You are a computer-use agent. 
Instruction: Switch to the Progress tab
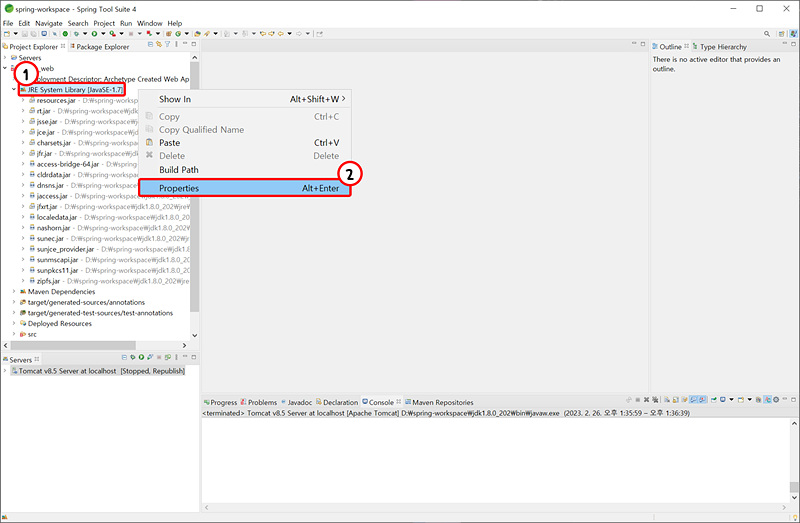[220, 402]
